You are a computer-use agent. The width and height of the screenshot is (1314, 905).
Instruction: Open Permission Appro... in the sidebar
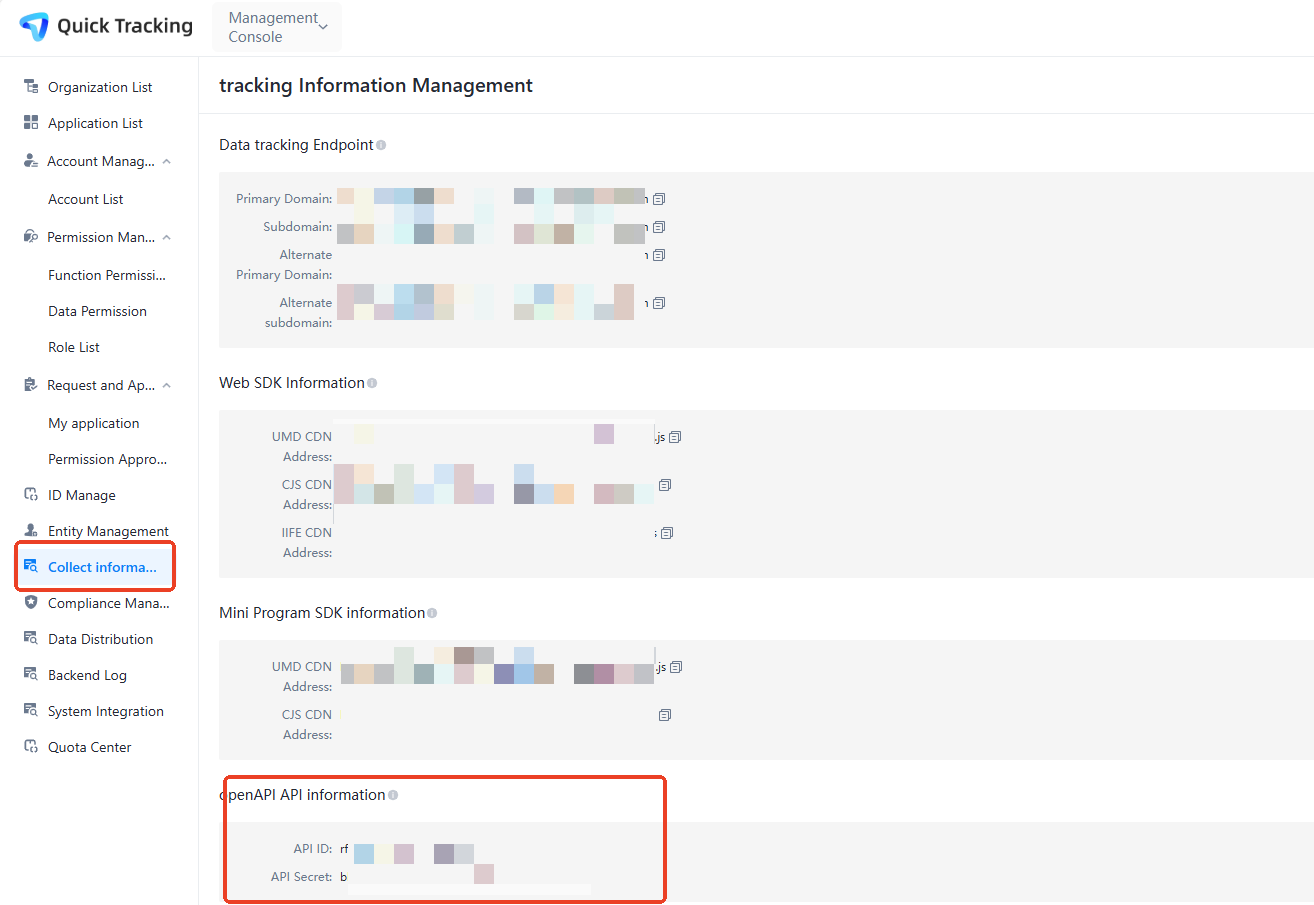[x=108, y=459]
